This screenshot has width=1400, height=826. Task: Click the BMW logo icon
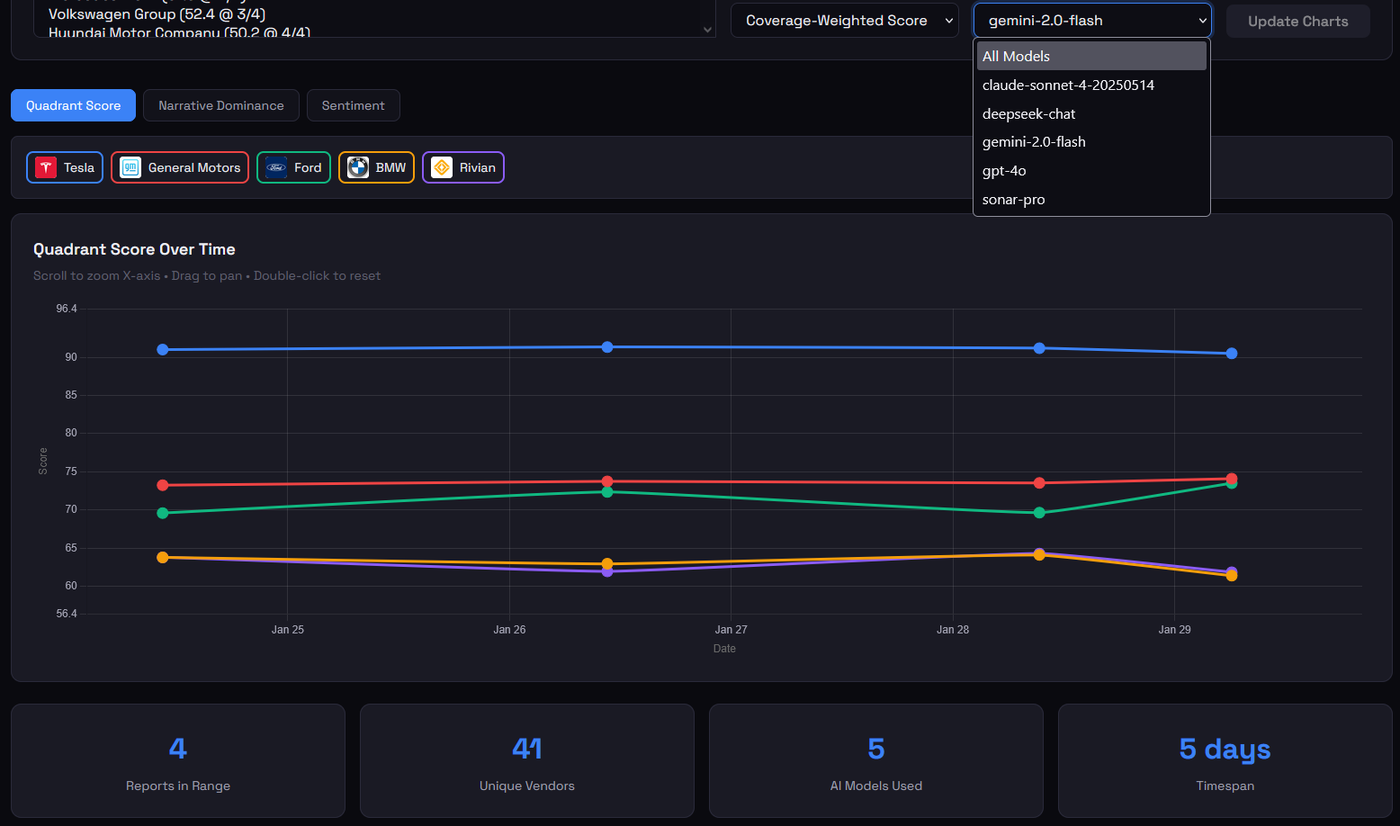(x=358, y=168)
